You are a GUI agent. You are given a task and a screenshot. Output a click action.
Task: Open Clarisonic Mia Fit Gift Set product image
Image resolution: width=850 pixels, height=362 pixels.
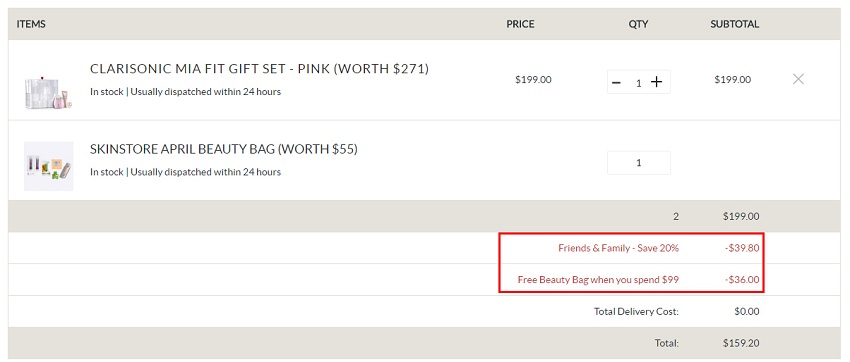pos(48,92)
